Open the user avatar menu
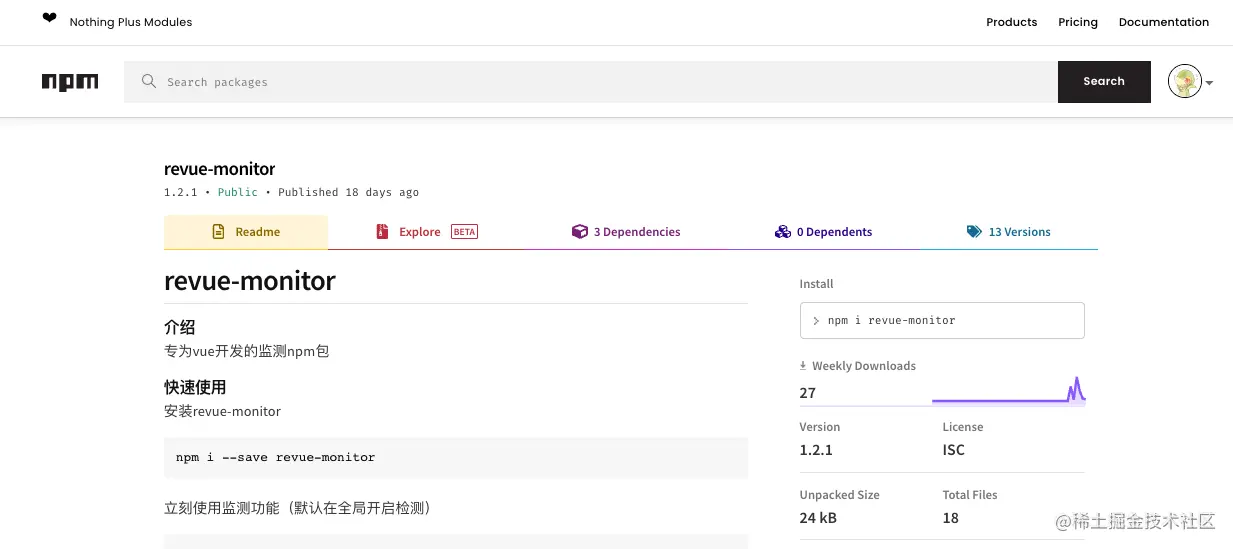Screen dimensions: 1233x549 click(x=1184, y=82)
